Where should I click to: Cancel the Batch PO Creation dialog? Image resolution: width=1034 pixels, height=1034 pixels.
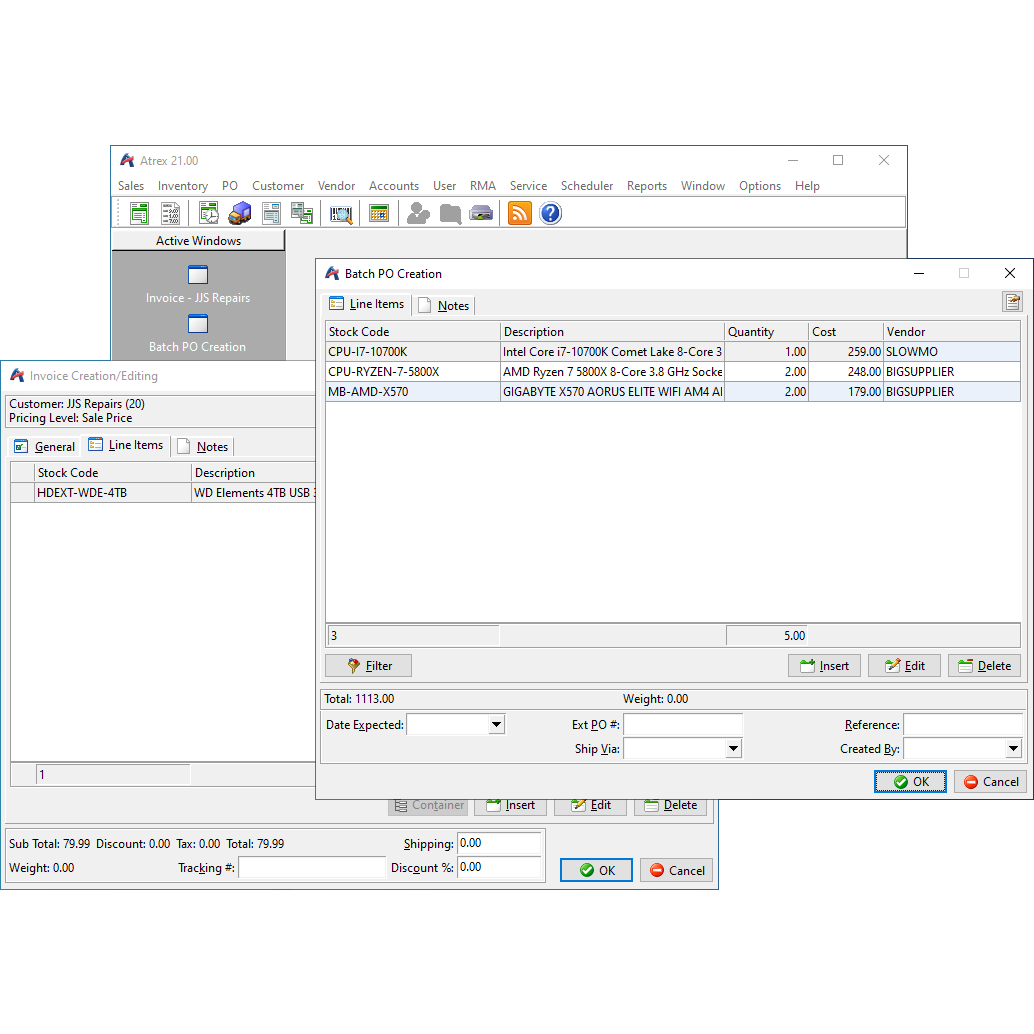tap(990, 781)
